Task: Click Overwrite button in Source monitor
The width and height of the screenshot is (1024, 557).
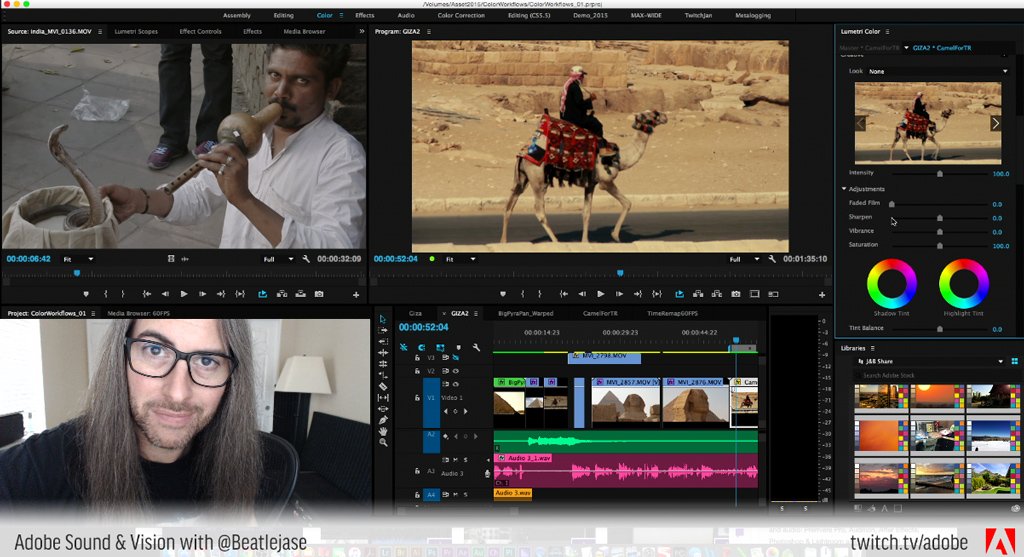Action: click(300, 294)
